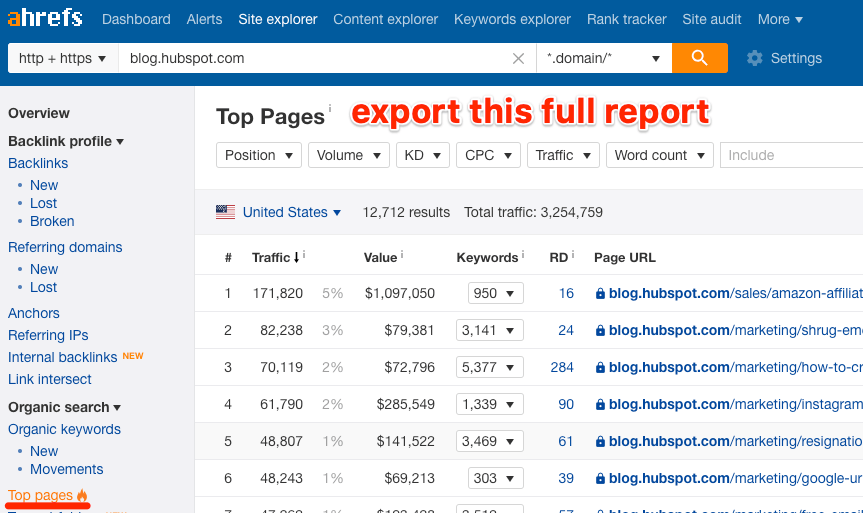Click the info icon next to Keywords column
The width and height of the screenshot is (863, 513).
point(523,256)
